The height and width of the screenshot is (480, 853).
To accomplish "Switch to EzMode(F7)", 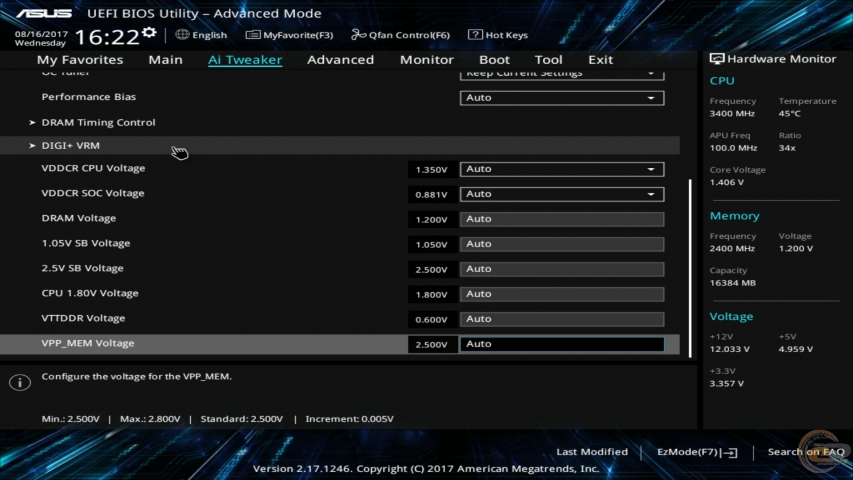I will click(x=688, y=452).
